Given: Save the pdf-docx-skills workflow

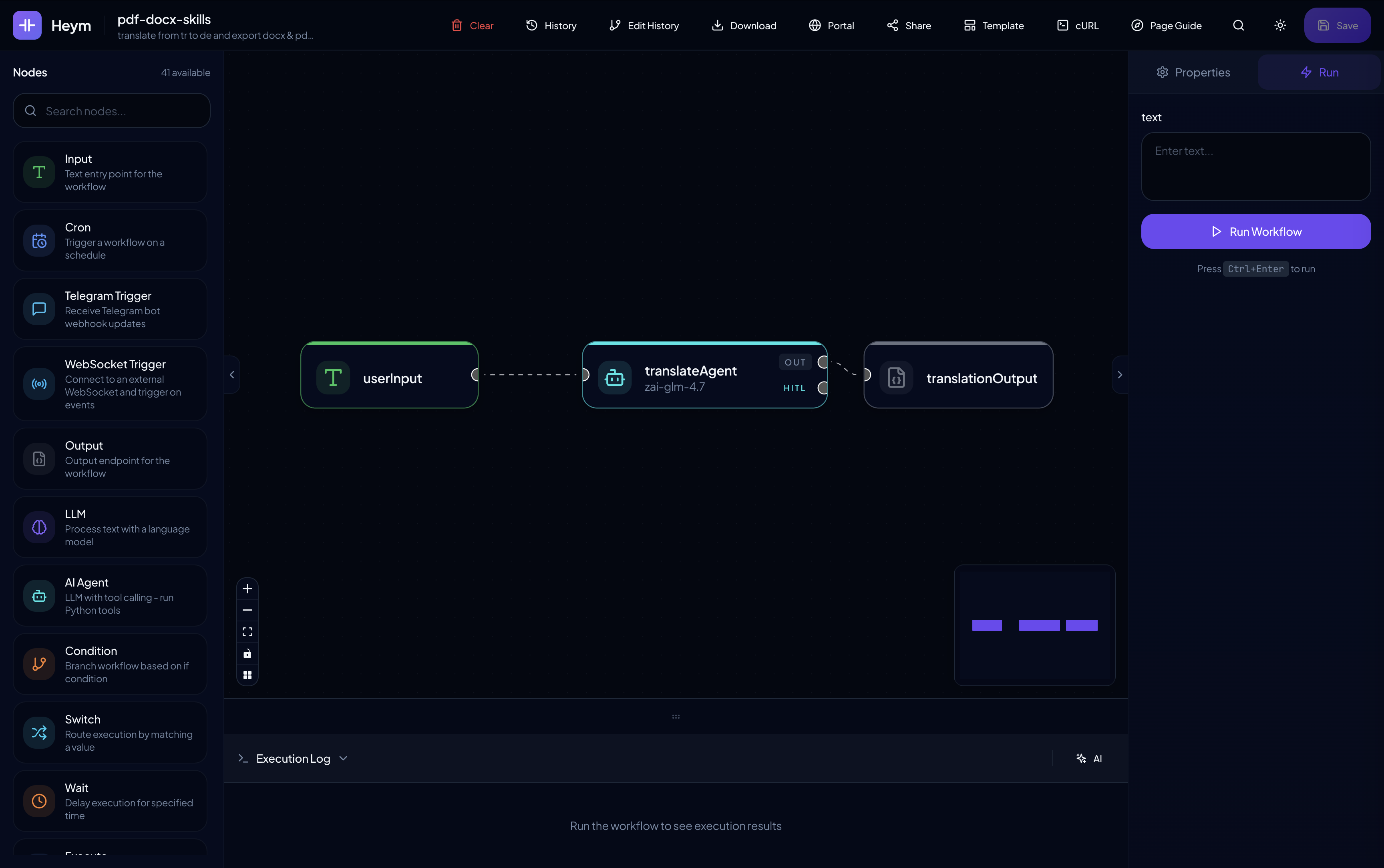Looking at the screenshot, I should point(1338,25).
